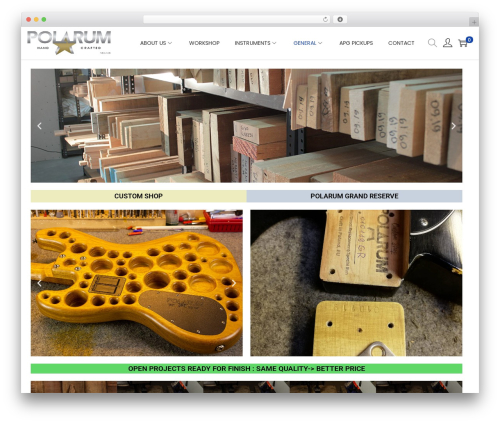
Task: Go to next slide in wood shelf banner
Action: [x=453, y=126]
